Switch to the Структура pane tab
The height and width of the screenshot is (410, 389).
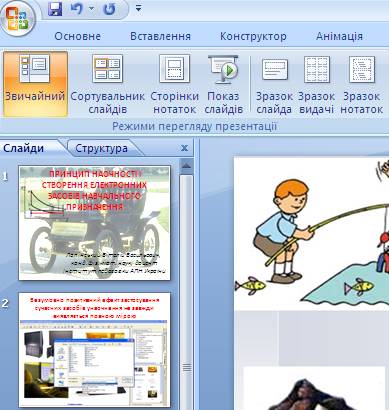click(x=101, y=148)
